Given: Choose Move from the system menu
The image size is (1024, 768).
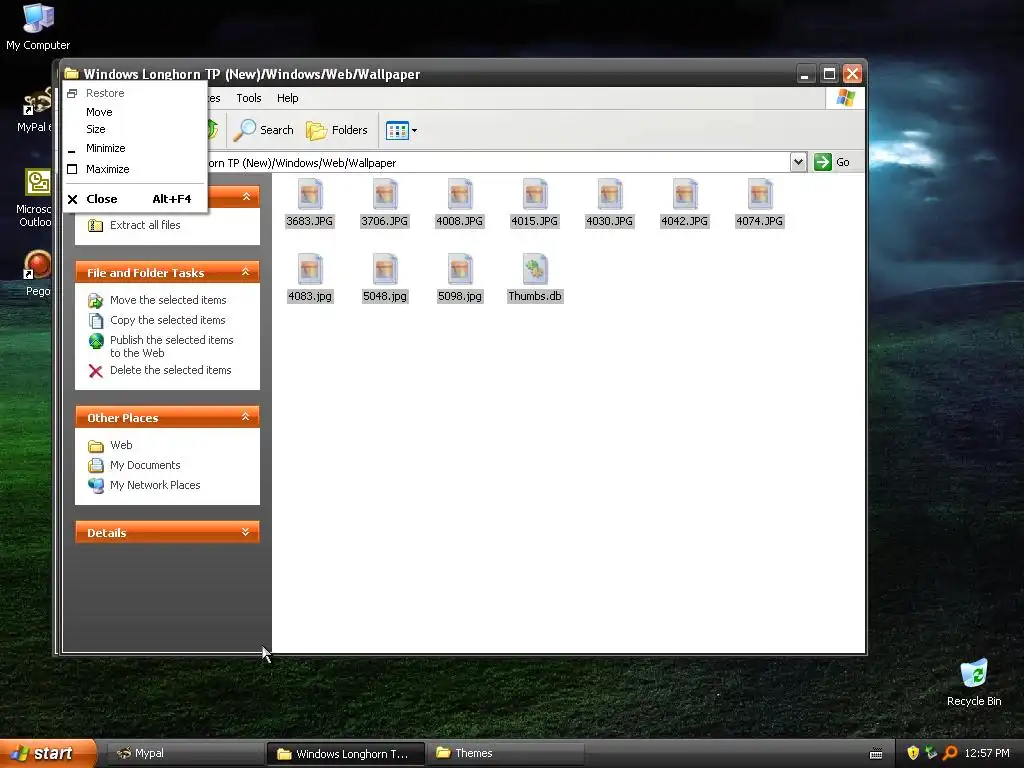Looking at the screenshot, I should click(x=135, y=112).
